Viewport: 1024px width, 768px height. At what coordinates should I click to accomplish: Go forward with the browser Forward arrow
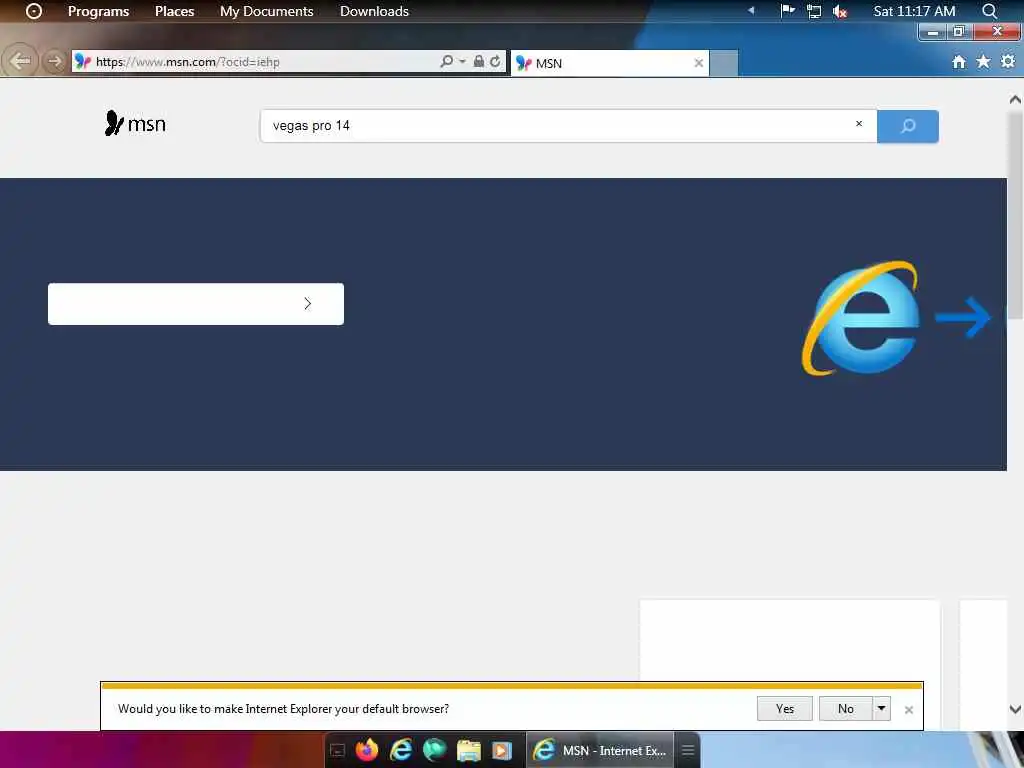coord(54,61)
